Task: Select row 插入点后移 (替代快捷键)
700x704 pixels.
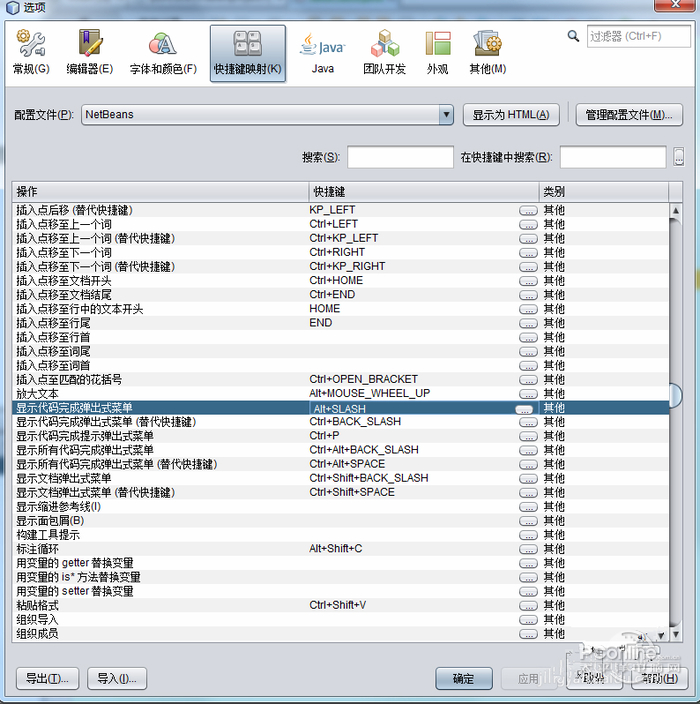Action: pyautogui.click(x=340, y=210)
